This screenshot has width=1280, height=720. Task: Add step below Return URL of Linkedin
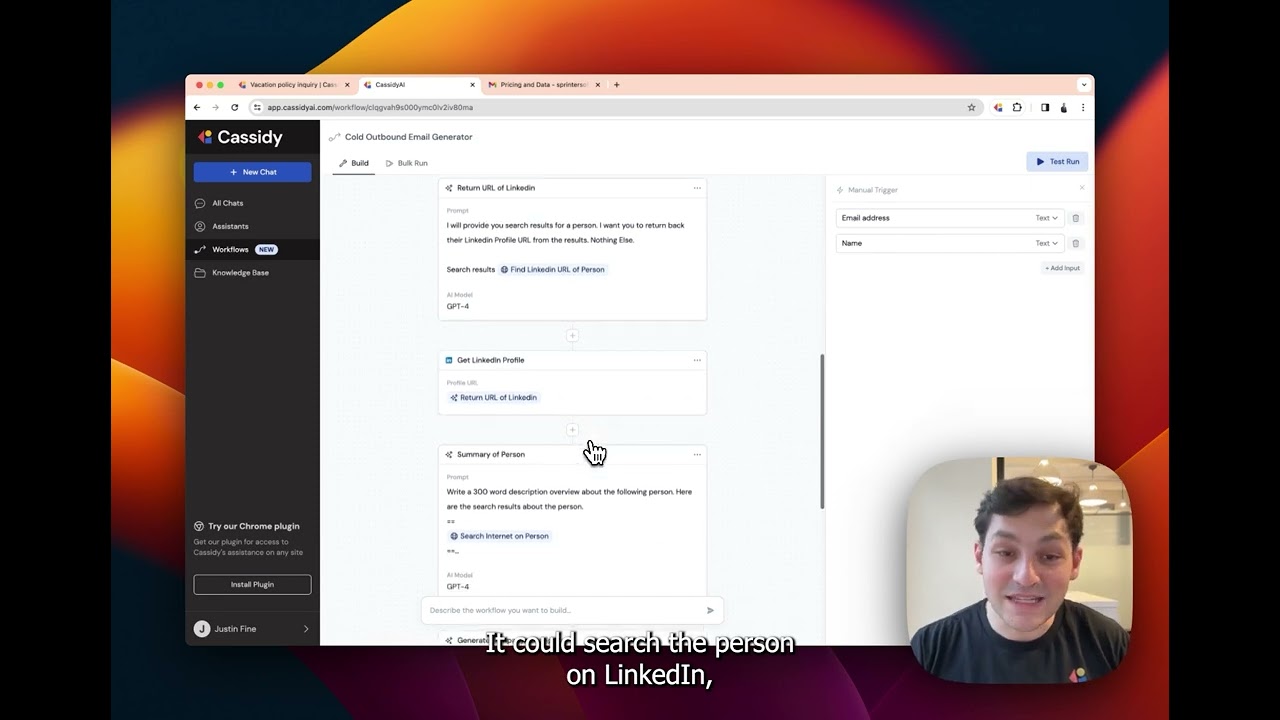click(572, 336)
